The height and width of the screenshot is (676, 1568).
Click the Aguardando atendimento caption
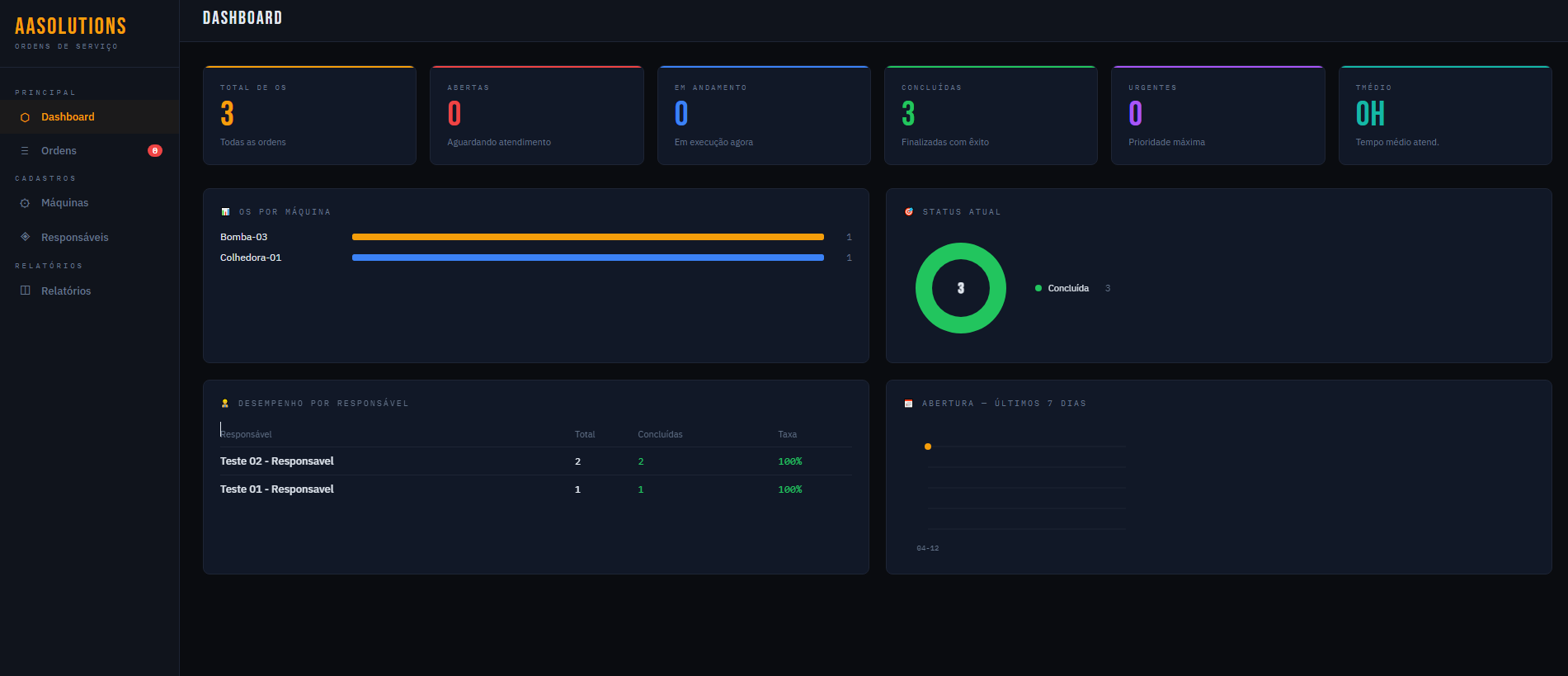499,142
